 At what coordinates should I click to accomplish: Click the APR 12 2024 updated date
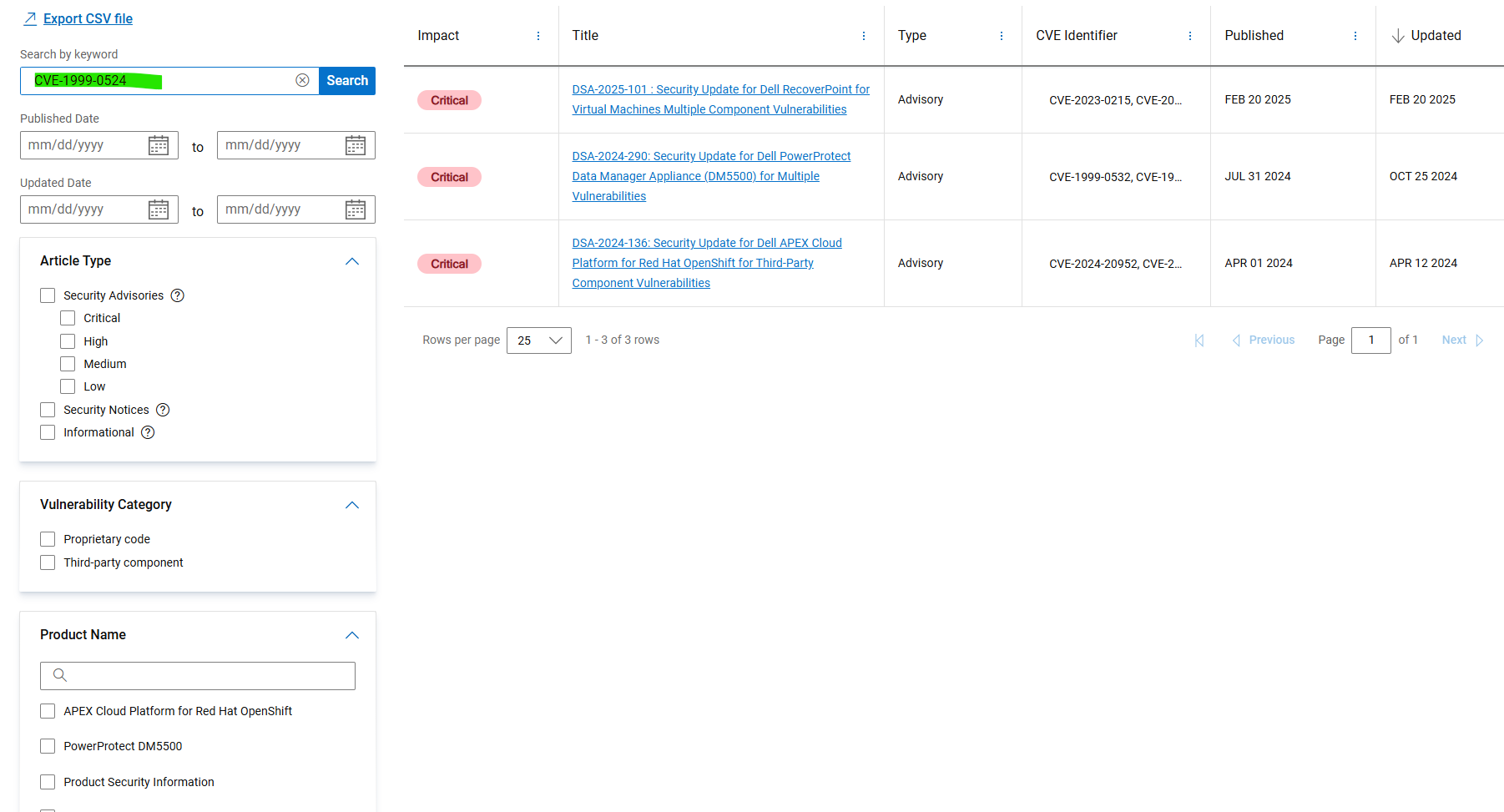click(1423, 263)
